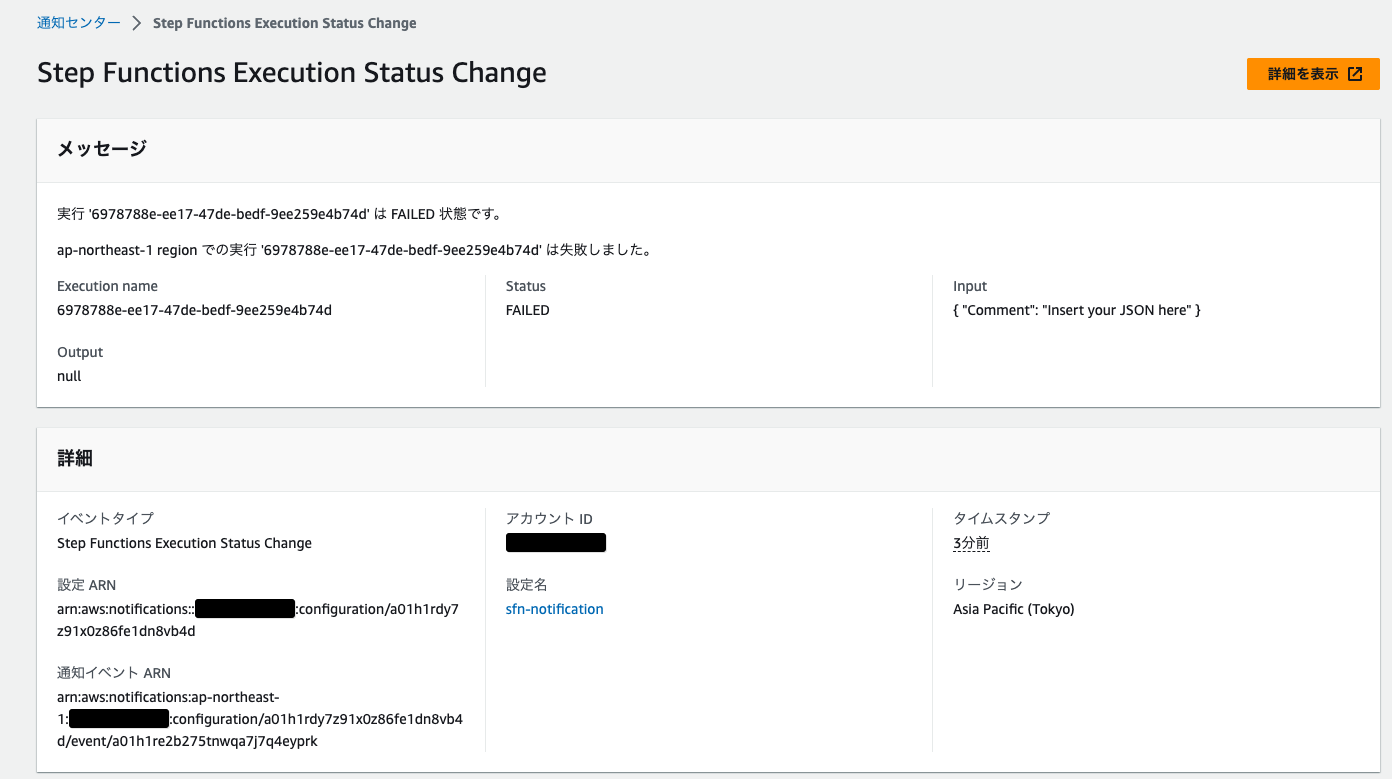Click the FAILED status value
Image resolution: width=1392 pixels, height=779 pixels.
tap(527, 309)
